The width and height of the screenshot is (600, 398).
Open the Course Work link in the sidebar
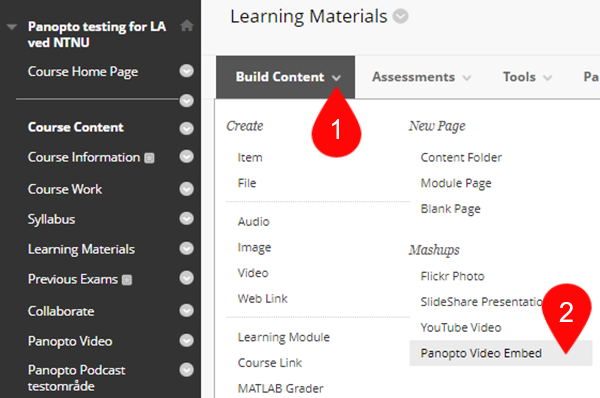(65, 189)
